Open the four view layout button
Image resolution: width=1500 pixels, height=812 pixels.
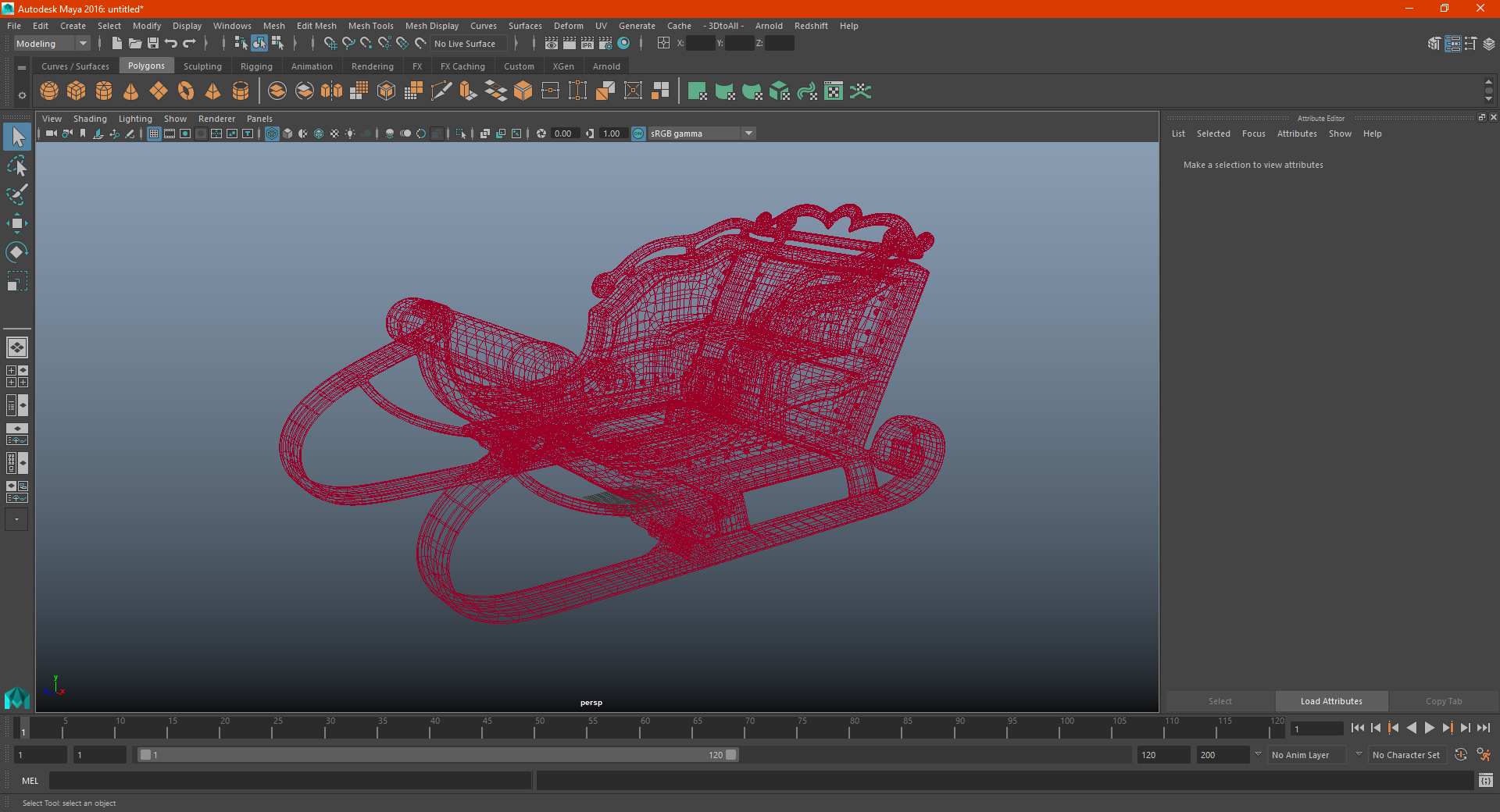(16, 376)
